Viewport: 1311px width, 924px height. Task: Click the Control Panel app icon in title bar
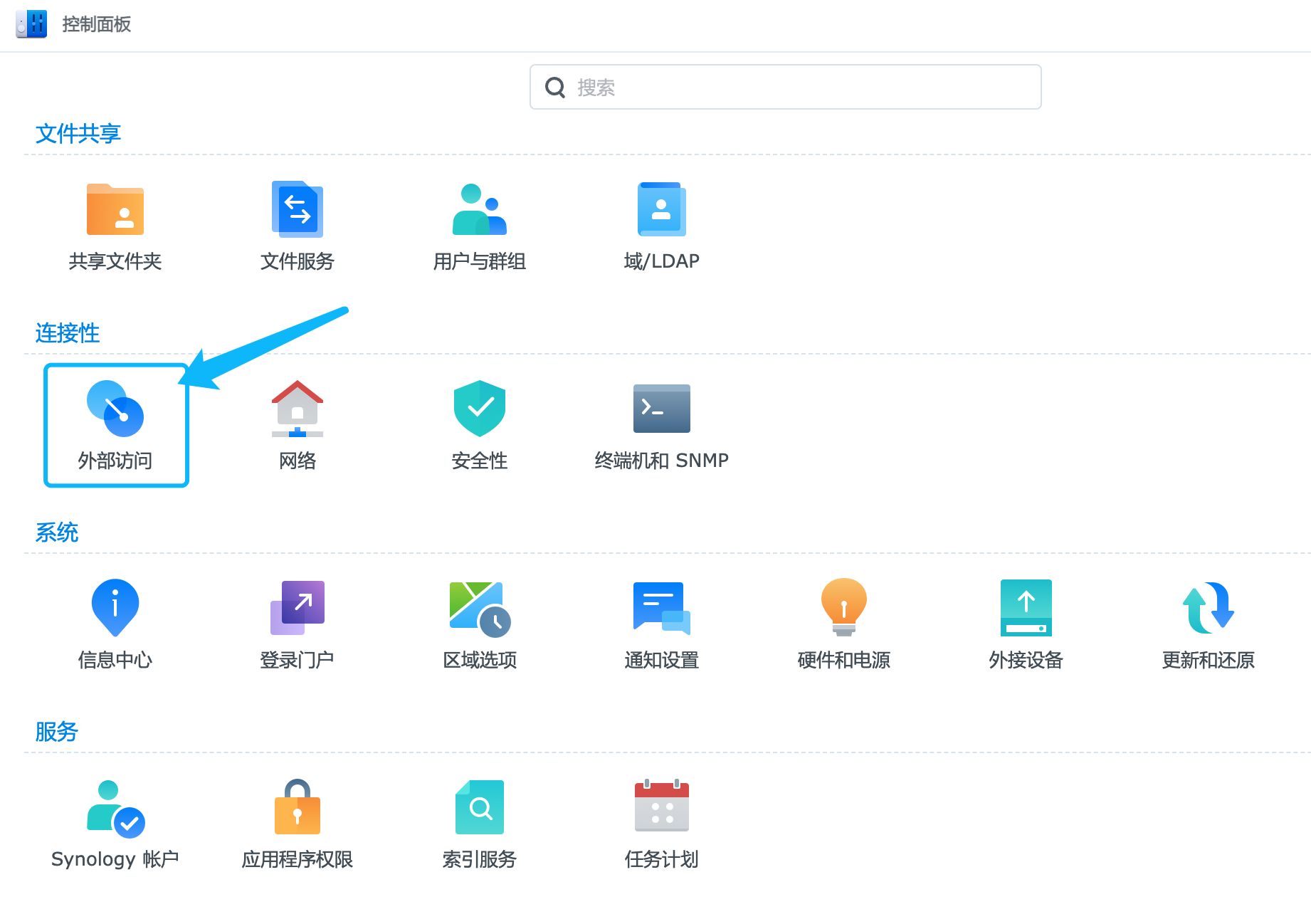(31, 24)
